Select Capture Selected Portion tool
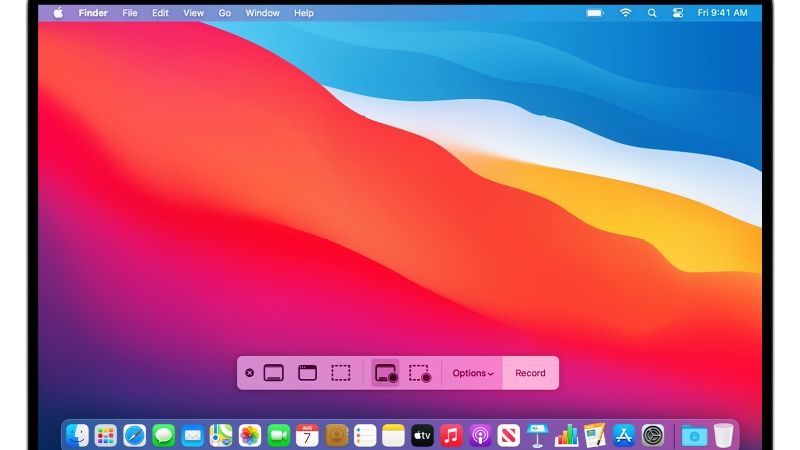 [x=341, y=373]
